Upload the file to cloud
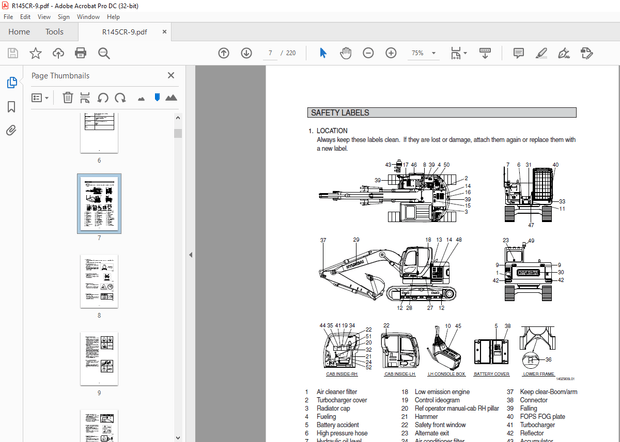Screen dimensions: 620x442 tap(58, 53)
